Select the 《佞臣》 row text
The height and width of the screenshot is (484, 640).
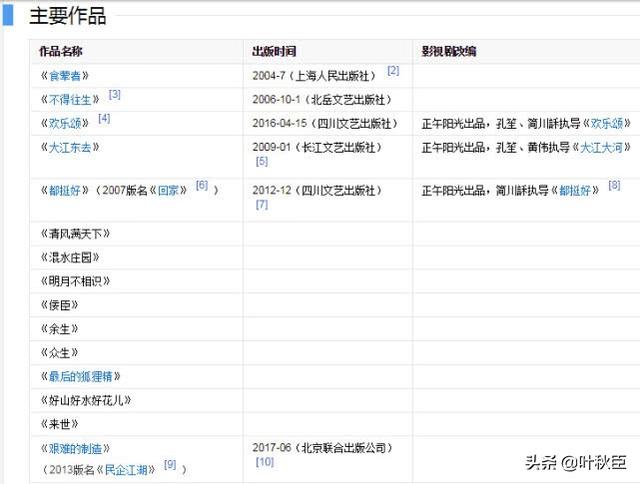click(x=59, y=305)
